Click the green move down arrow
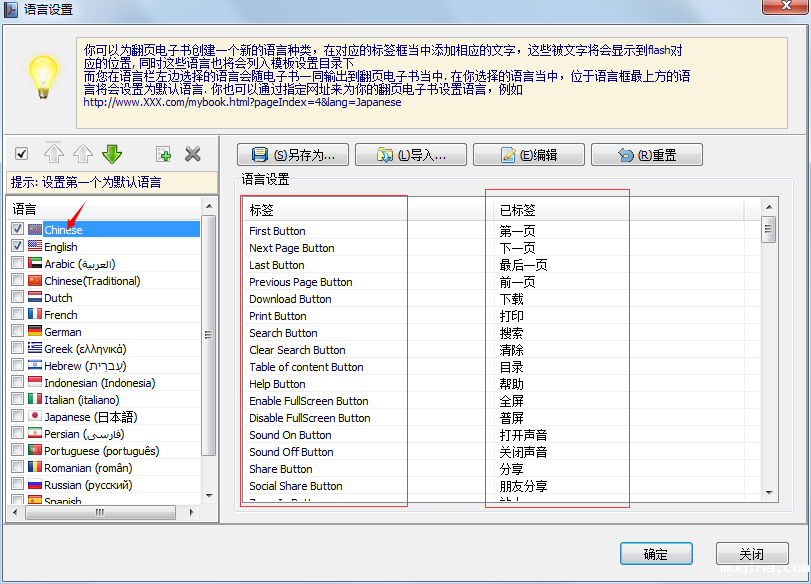This screenshot has width=811, height=584. point(112,154)
